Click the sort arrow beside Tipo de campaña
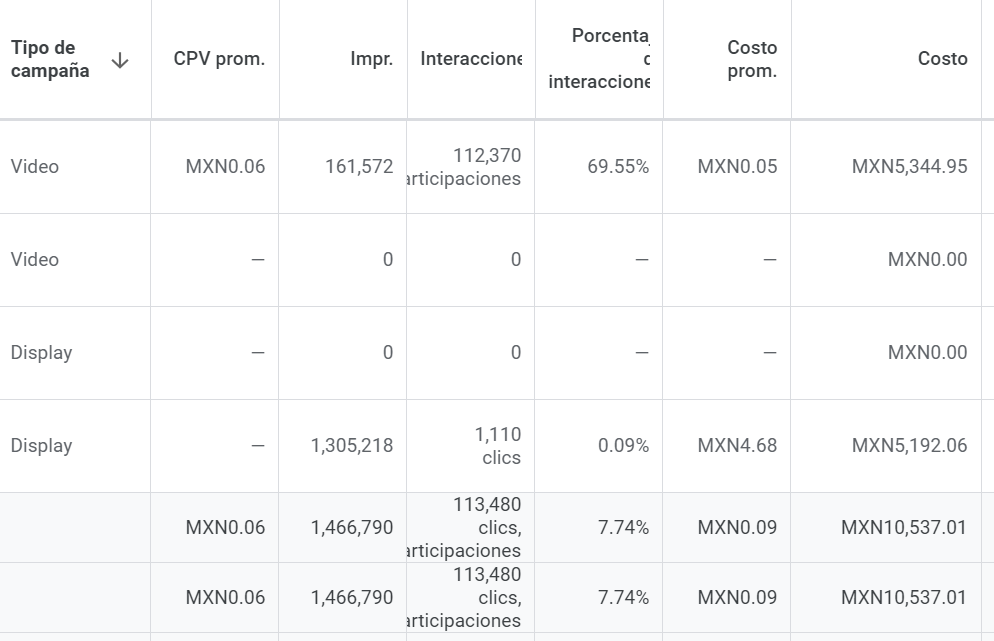The image size is (994, 641). [120, 60]
